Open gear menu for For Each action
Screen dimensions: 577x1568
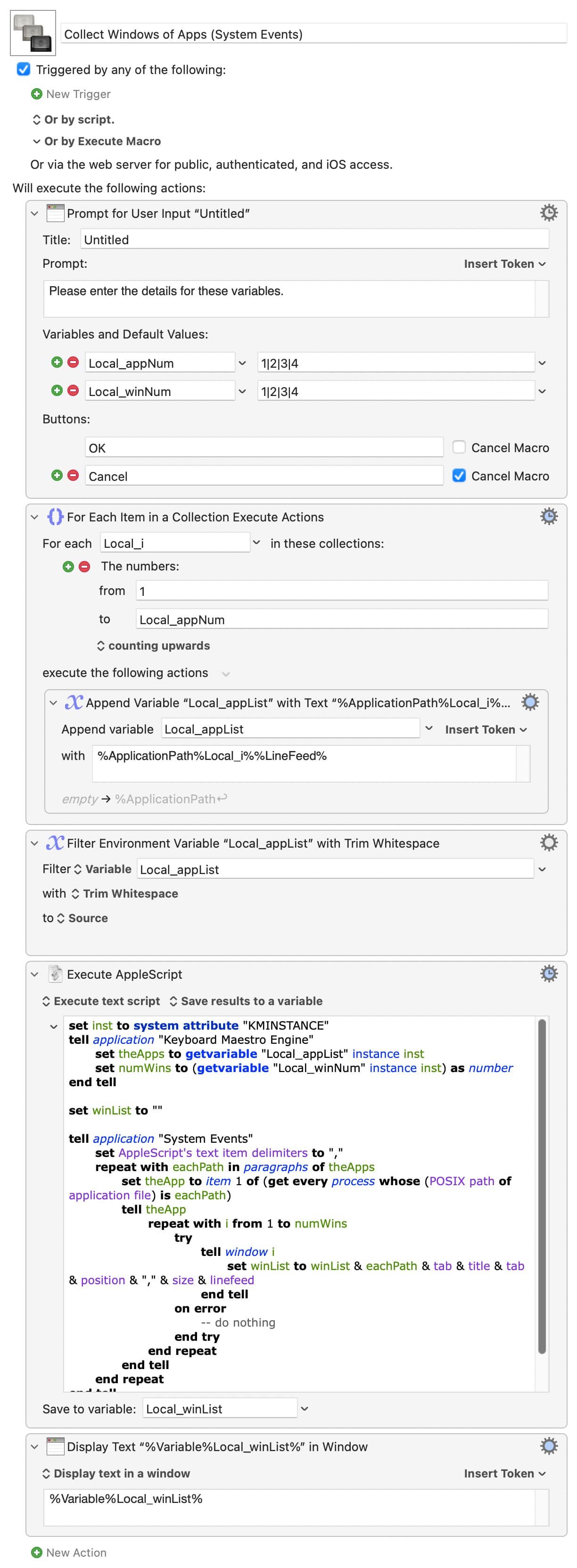click(548, 516)
